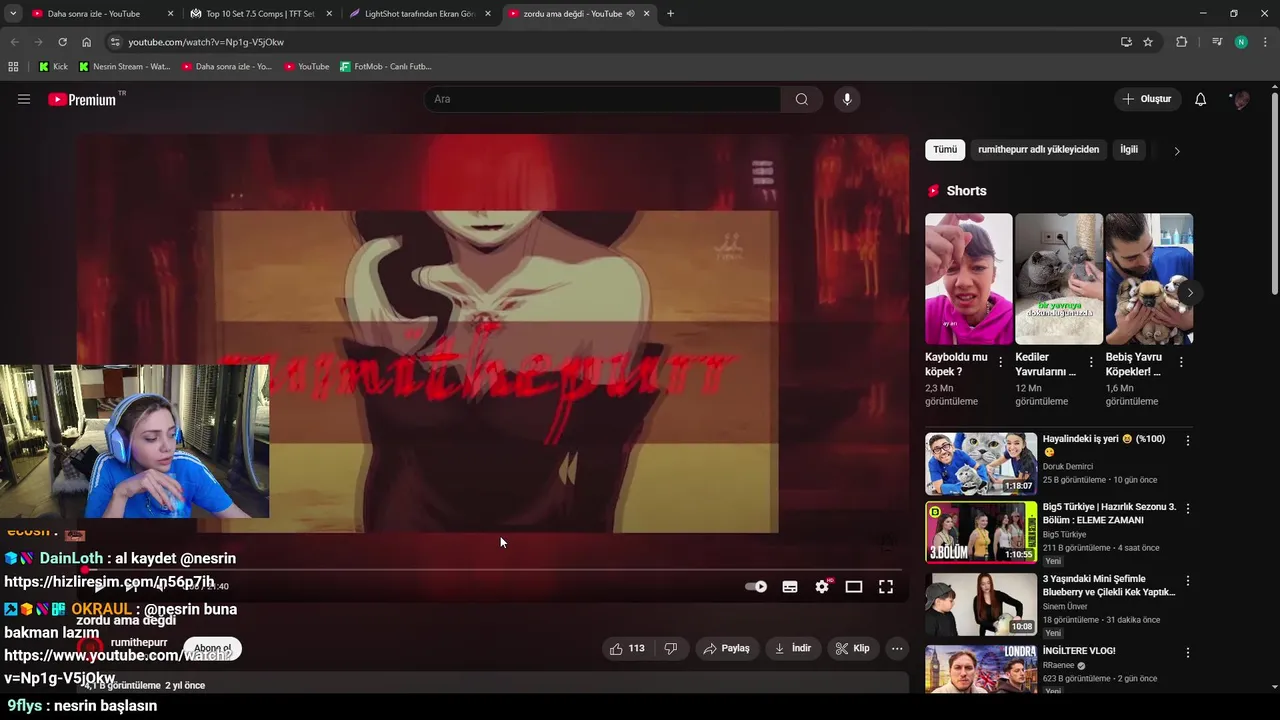
Task: Switch to Top 10 Set 7.5 Comps tab
Action: [260, 14]
